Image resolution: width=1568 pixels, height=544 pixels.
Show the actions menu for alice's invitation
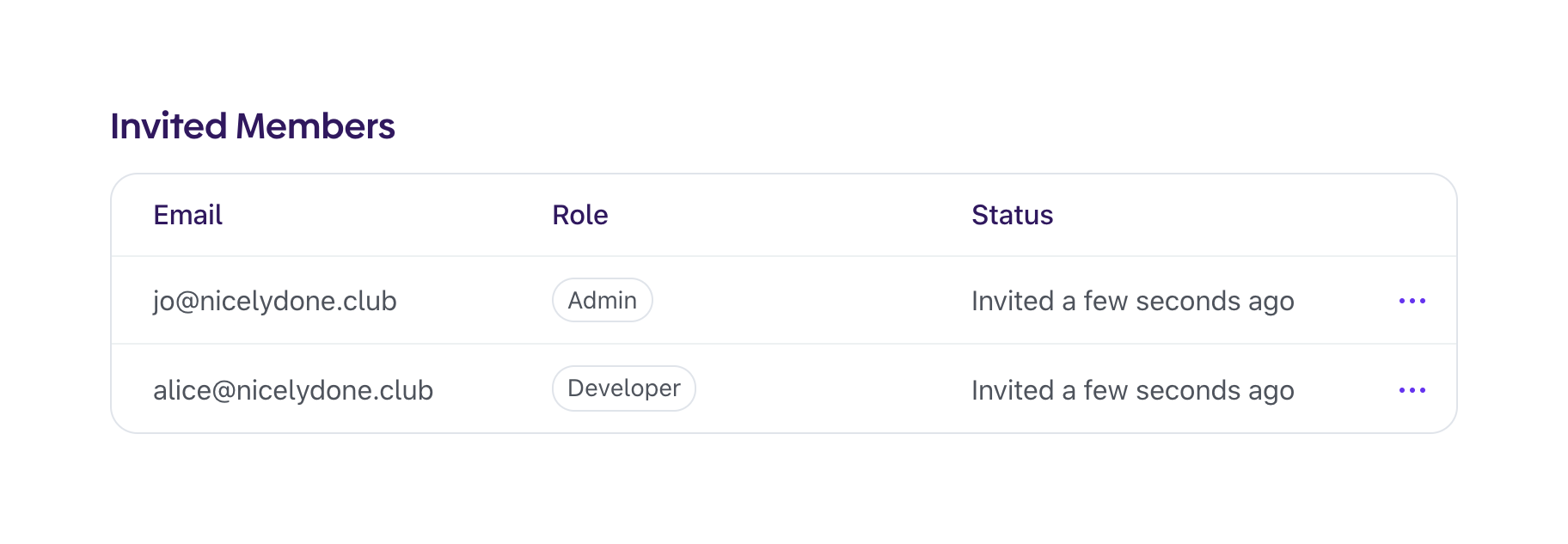[1412, 390]
